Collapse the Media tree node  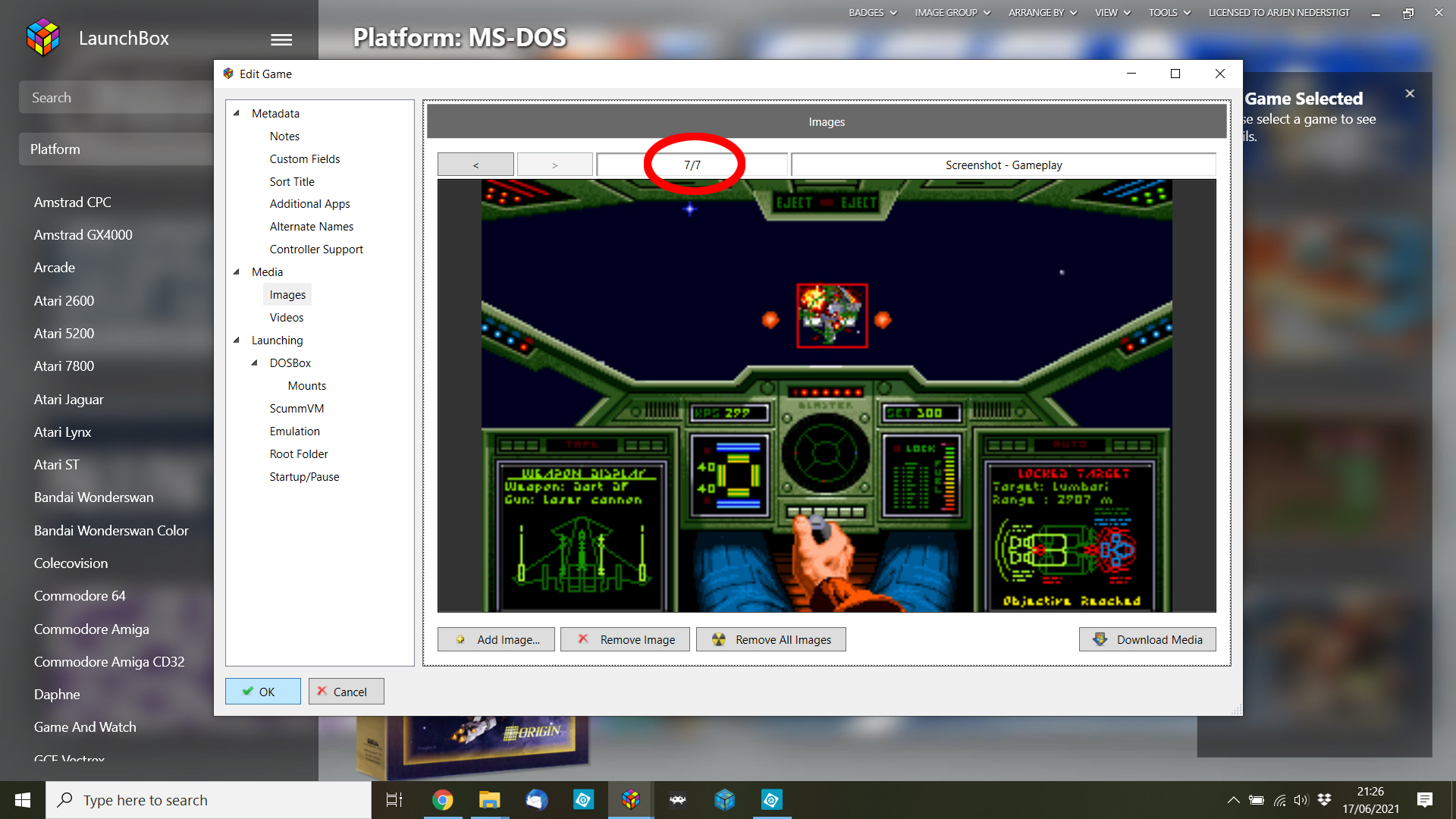tap(237, 271)
